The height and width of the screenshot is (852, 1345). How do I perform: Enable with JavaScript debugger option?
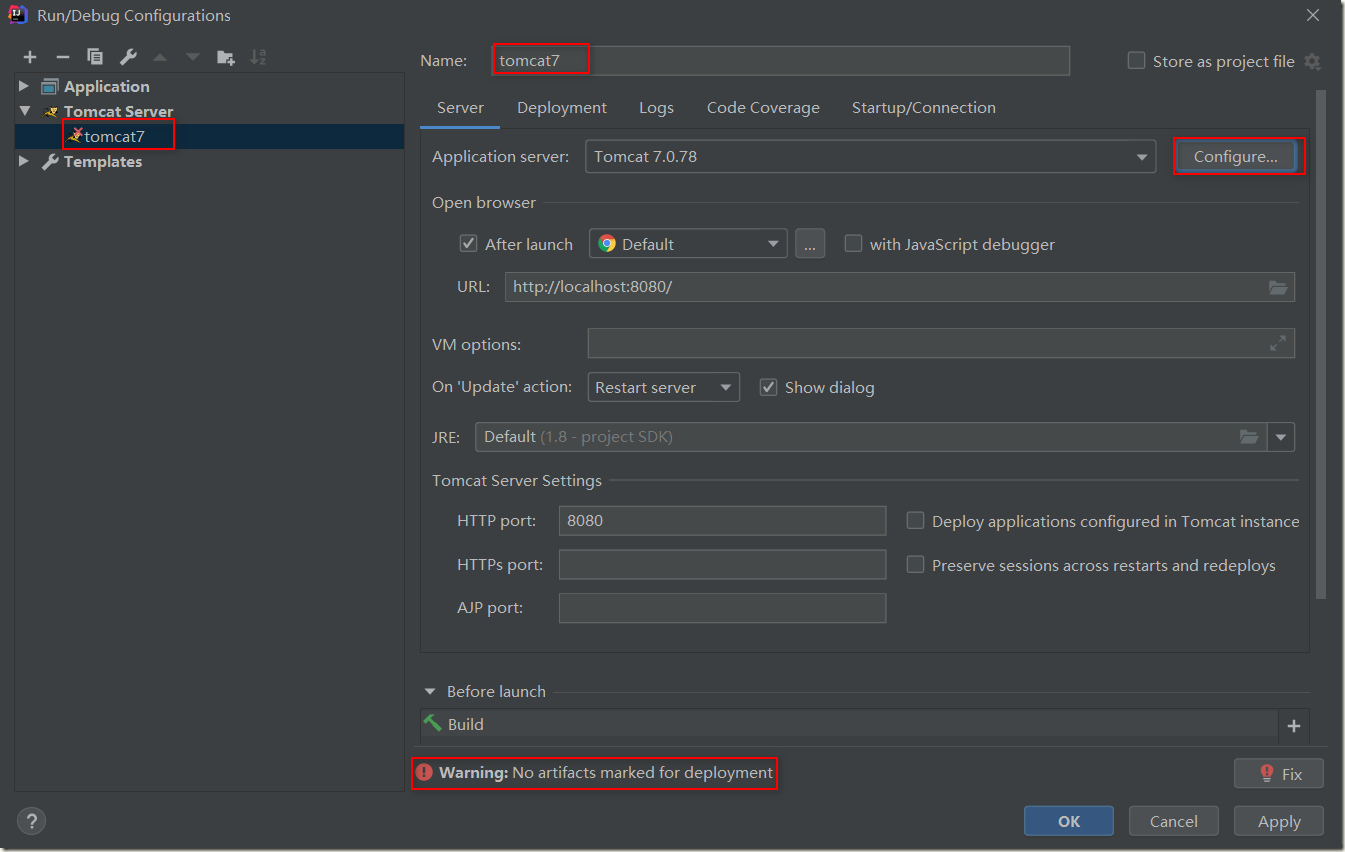point(853,243)
